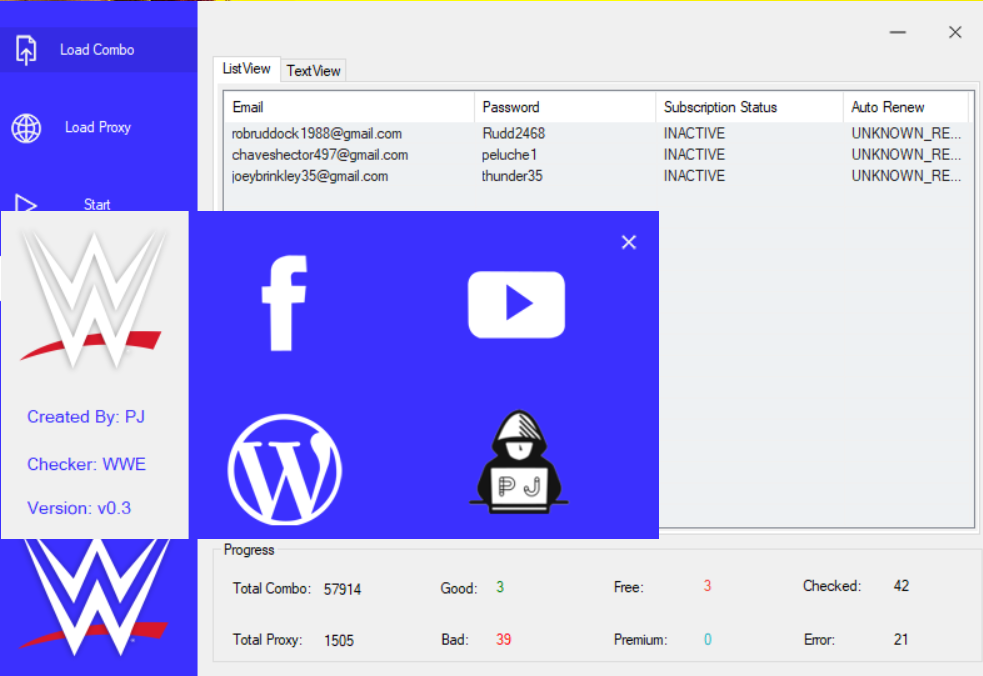Click the Version: v0.3 text

click(79, 508)
